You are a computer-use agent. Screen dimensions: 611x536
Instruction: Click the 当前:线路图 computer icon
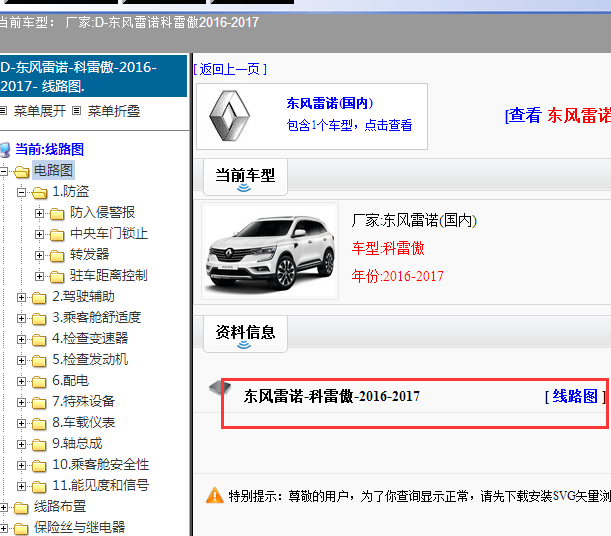click(5, 150)
